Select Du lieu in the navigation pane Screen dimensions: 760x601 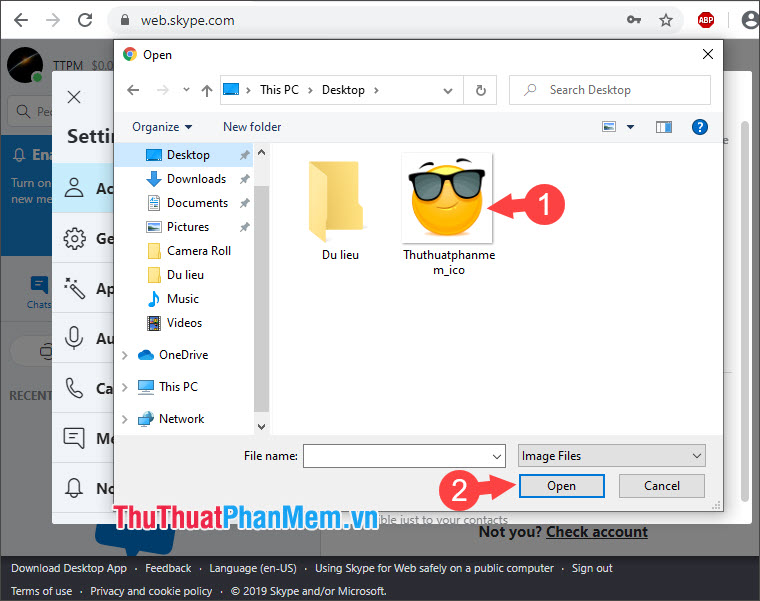click(x=184, y=275)
